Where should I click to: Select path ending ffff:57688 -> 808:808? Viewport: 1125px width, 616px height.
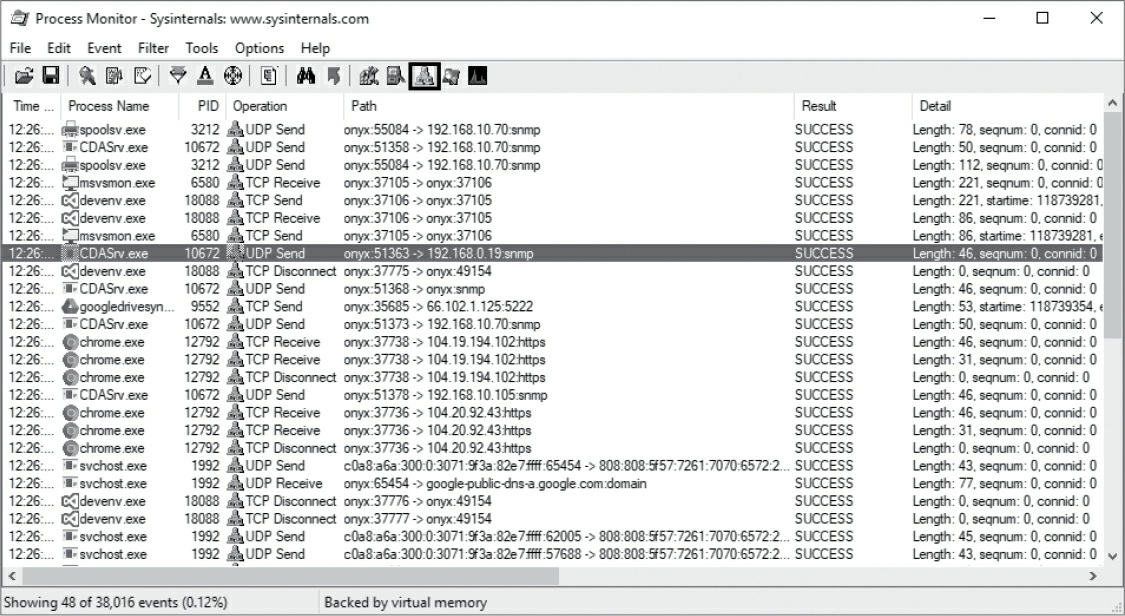[566, 554]
